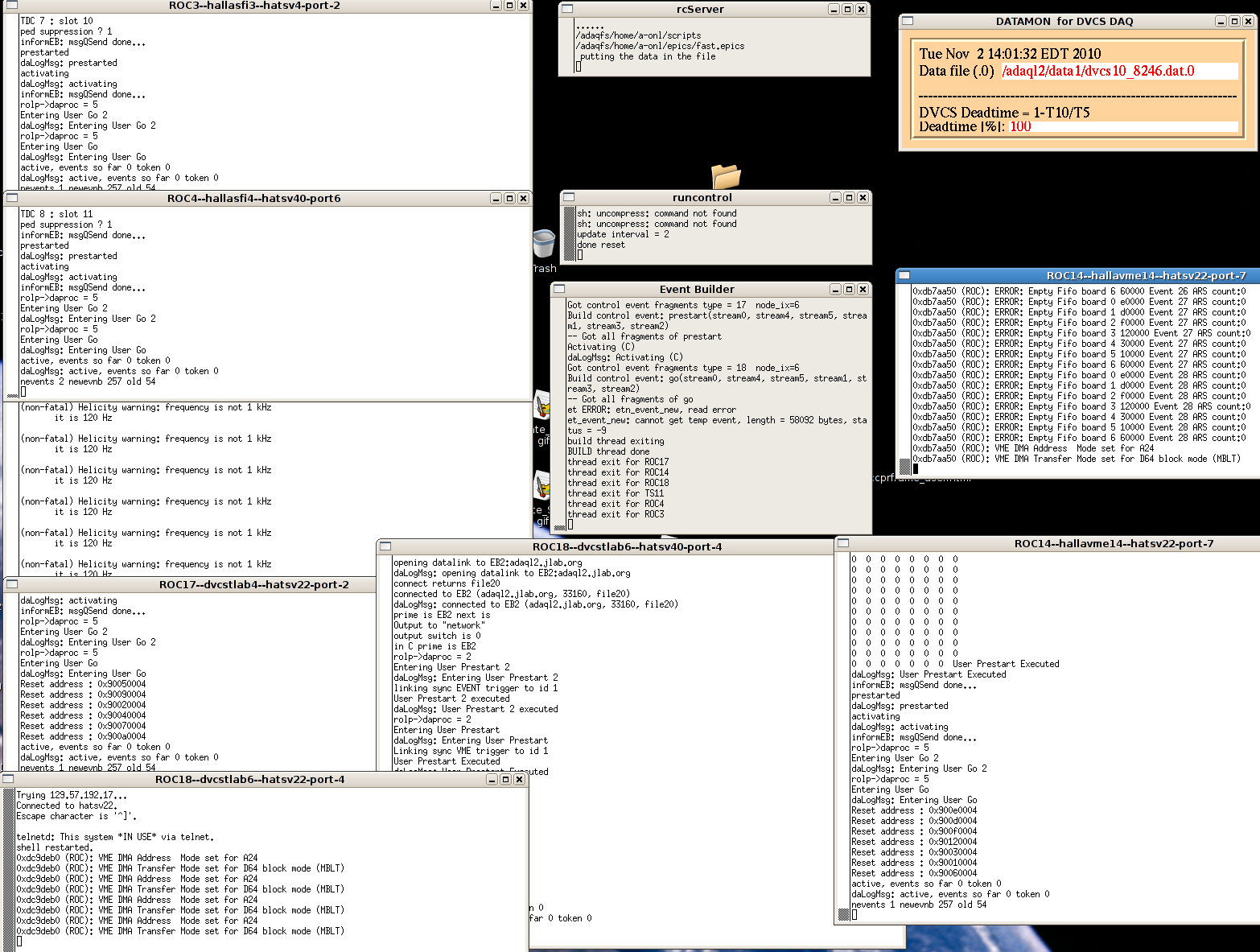Open window menu icon of Event Builder
The width and height of the screenshot is (1260, 952).
[558, 289]
